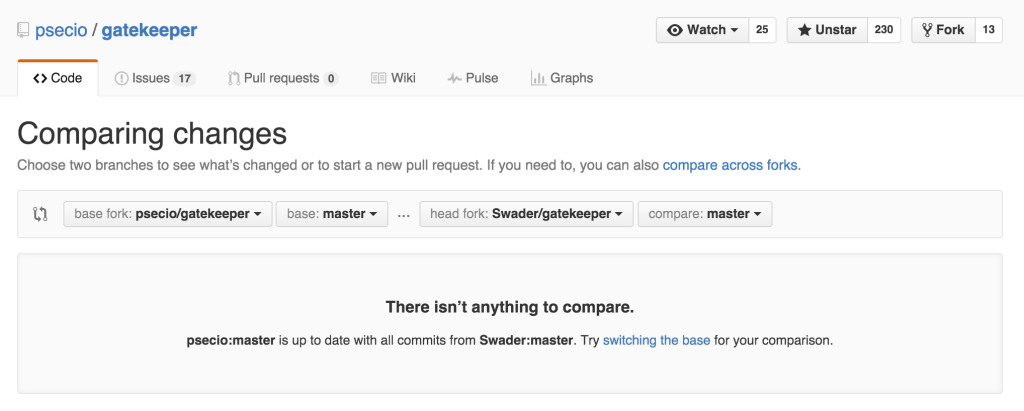
Task: Click the repository book icon beside psecio
Action: pyautogui.click(x=23, y=30)
